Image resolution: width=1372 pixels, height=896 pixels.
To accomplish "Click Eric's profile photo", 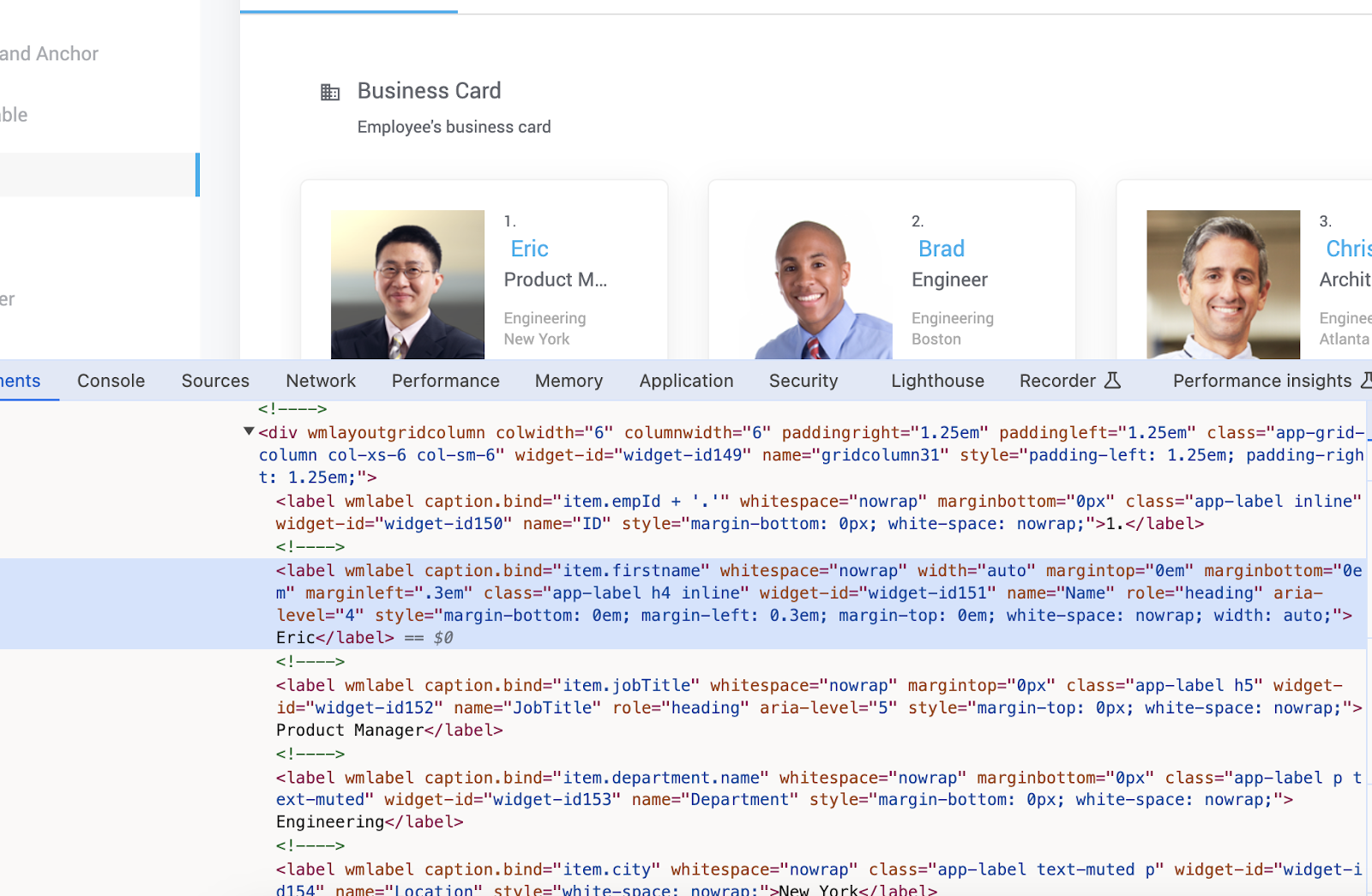I will pyautogui.click(x=407, y=285).
